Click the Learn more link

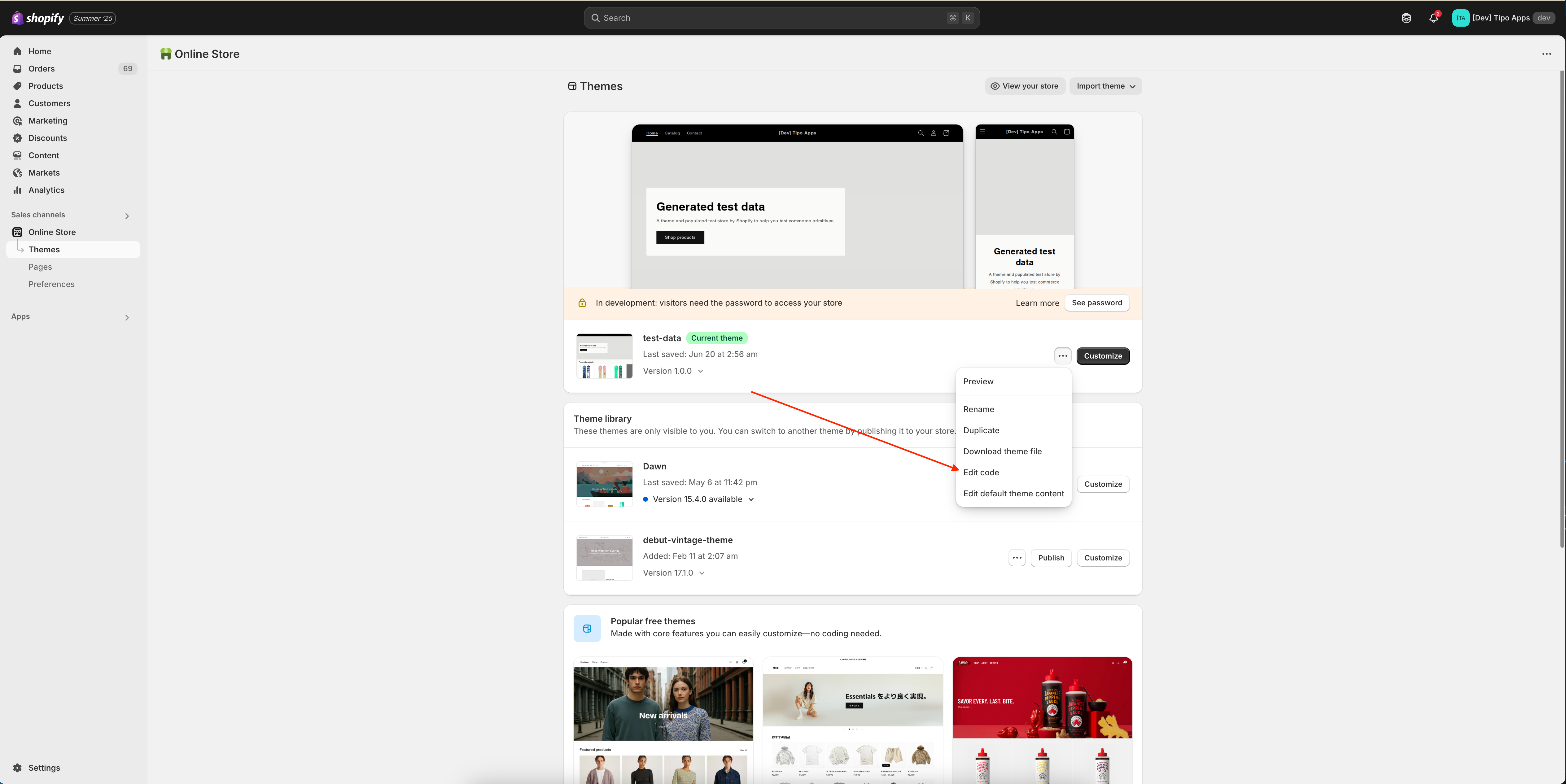1037,303
